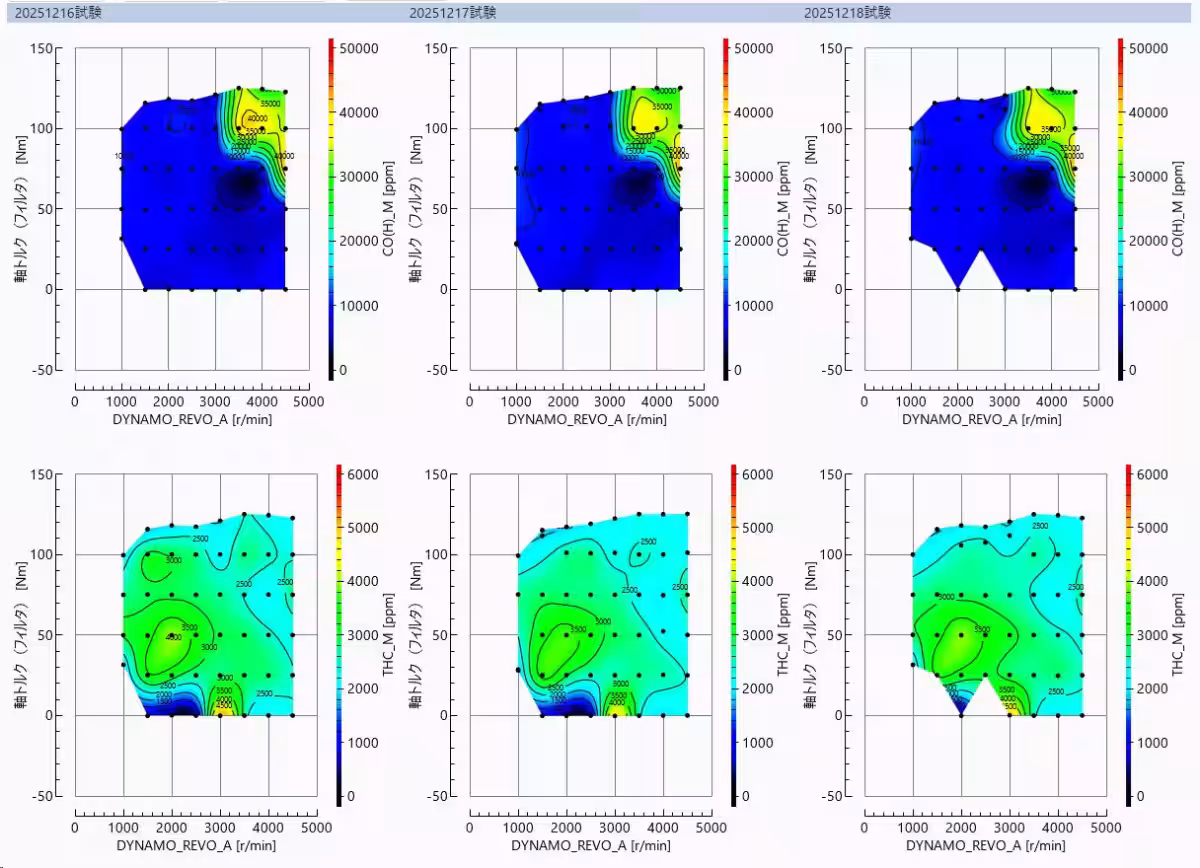Click the CO(H)_M color bar of 20251216 plot

(331, 210)
